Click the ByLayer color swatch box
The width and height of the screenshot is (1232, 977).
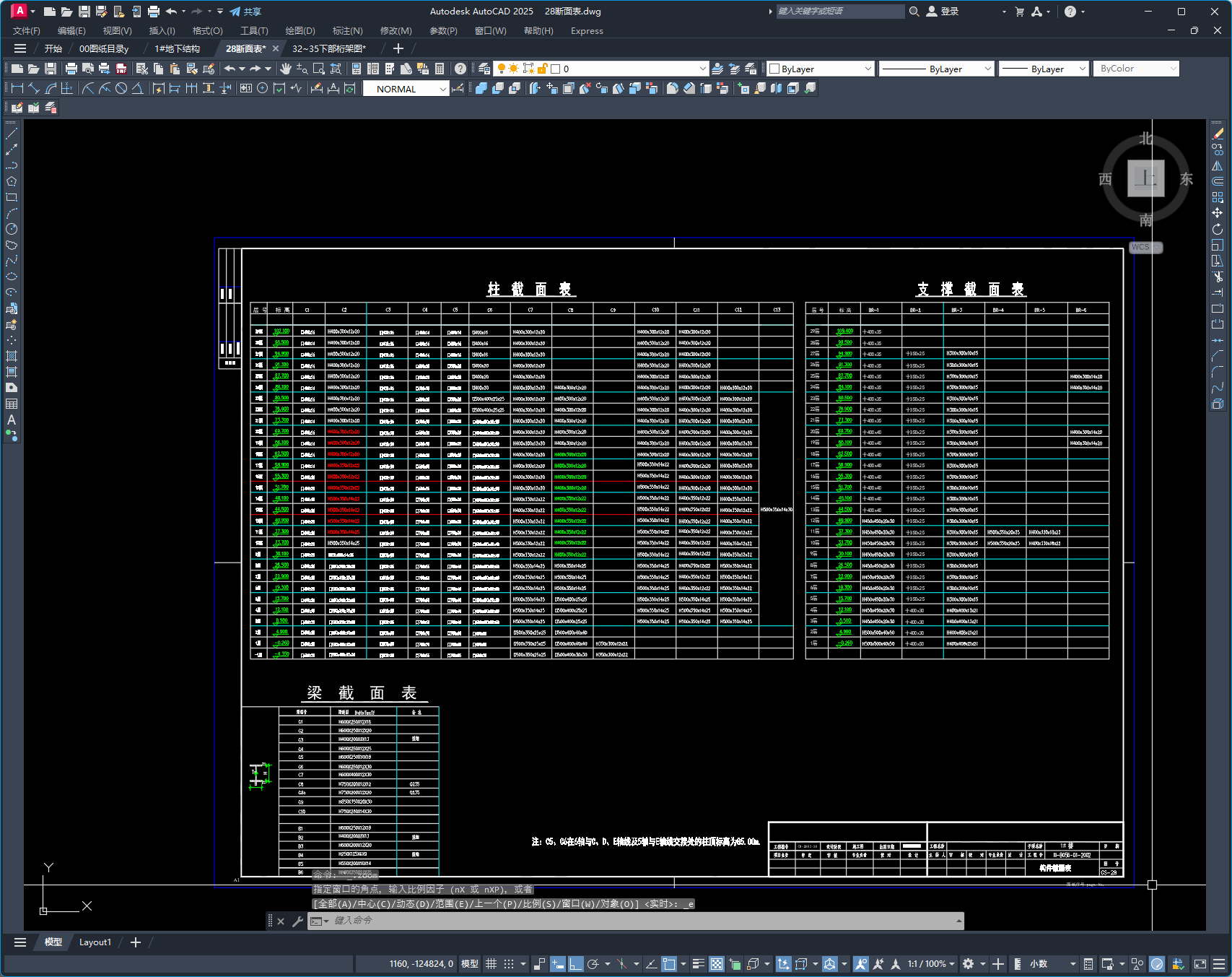point(774,69)
